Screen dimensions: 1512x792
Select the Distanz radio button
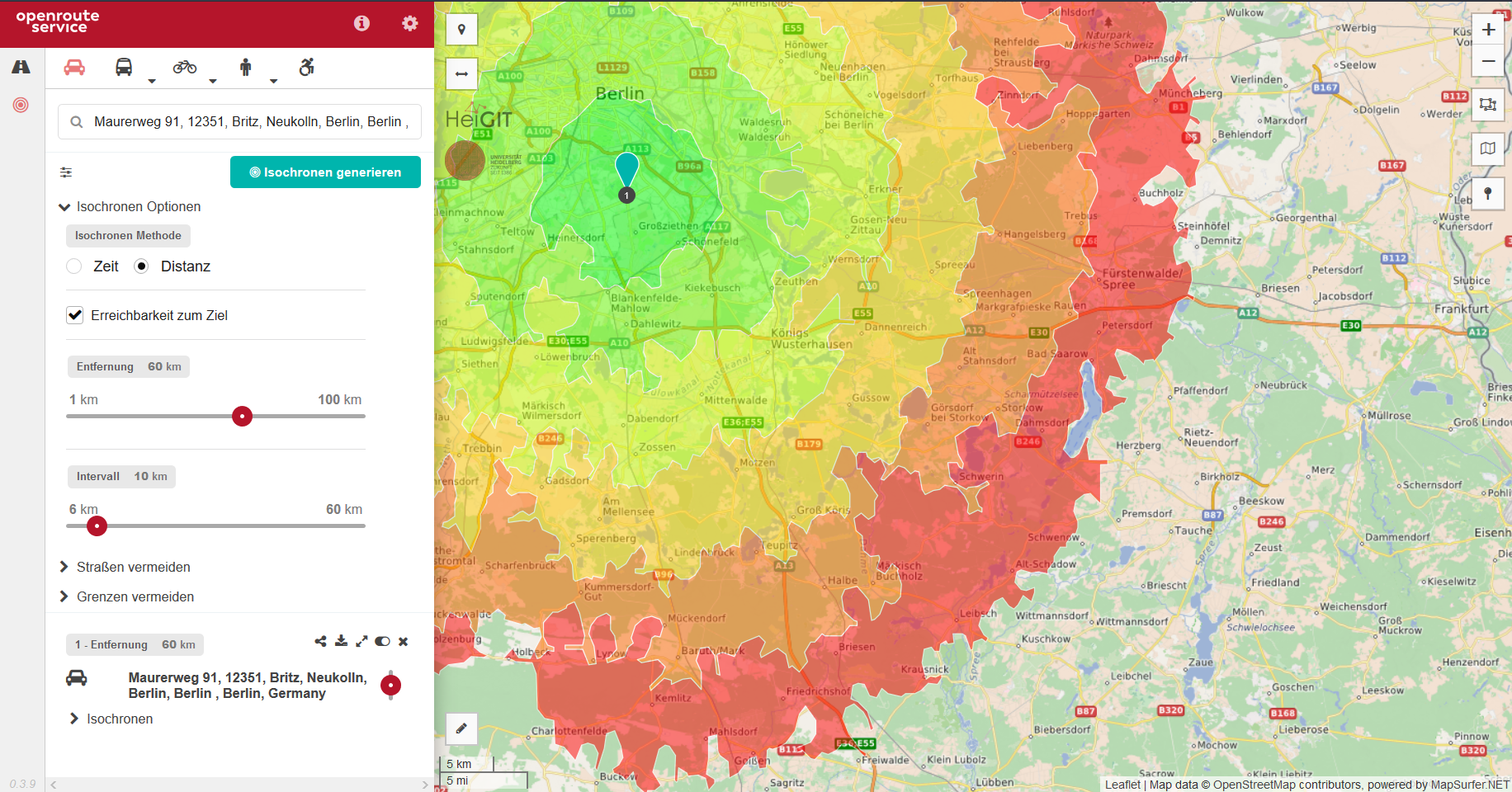click(x=142, y=266)
